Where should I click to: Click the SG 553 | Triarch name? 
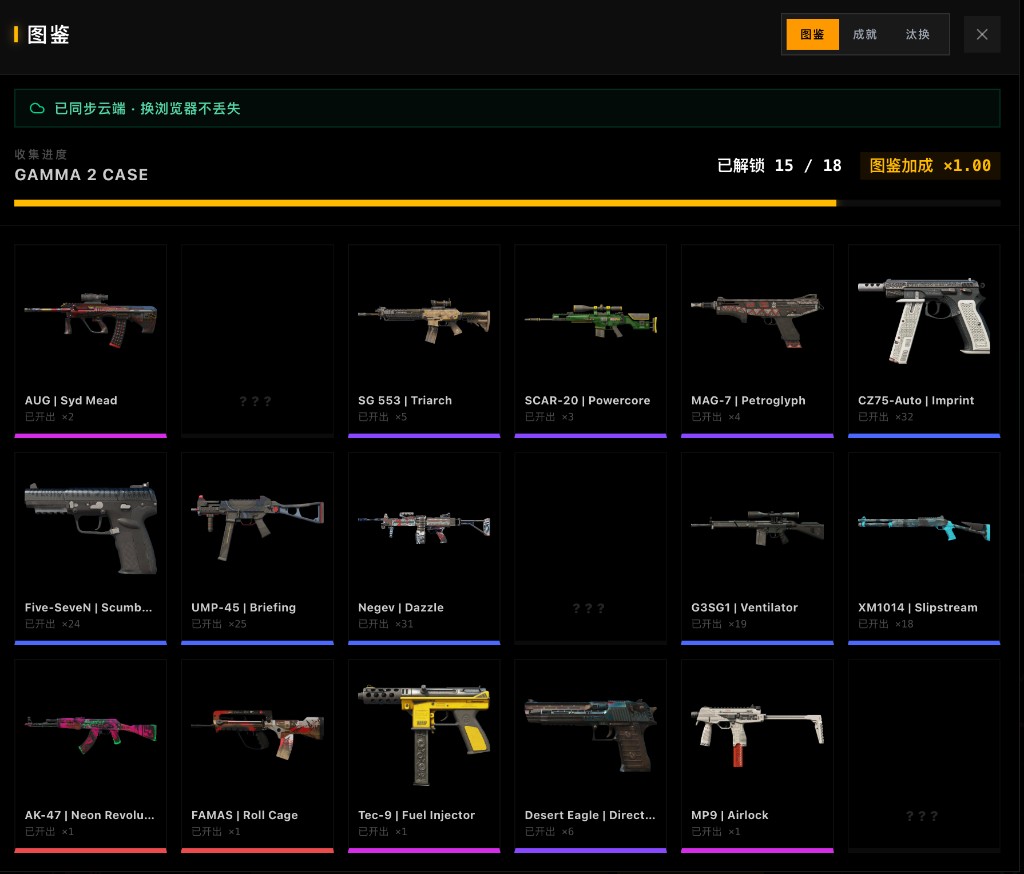[x=404, y=400]
